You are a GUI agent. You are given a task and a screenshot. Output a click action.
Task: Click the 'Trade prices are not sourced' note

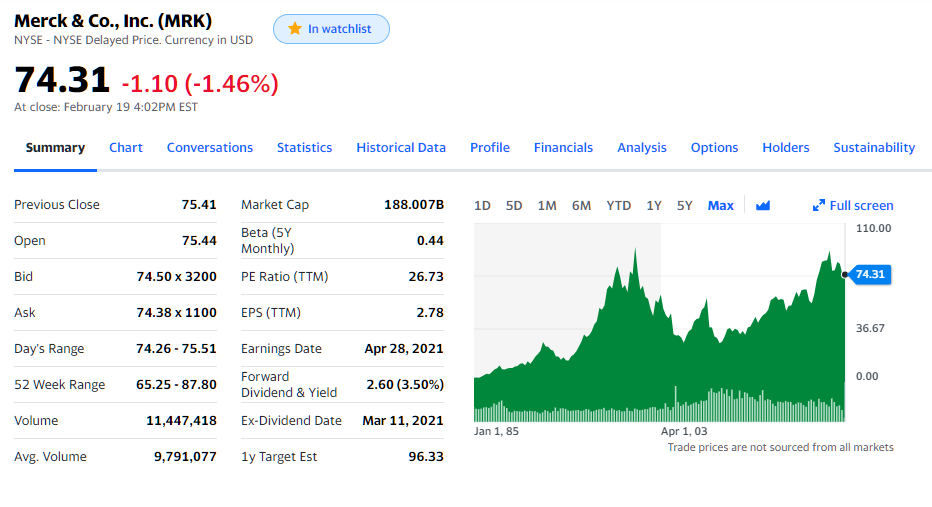point(780,447)
